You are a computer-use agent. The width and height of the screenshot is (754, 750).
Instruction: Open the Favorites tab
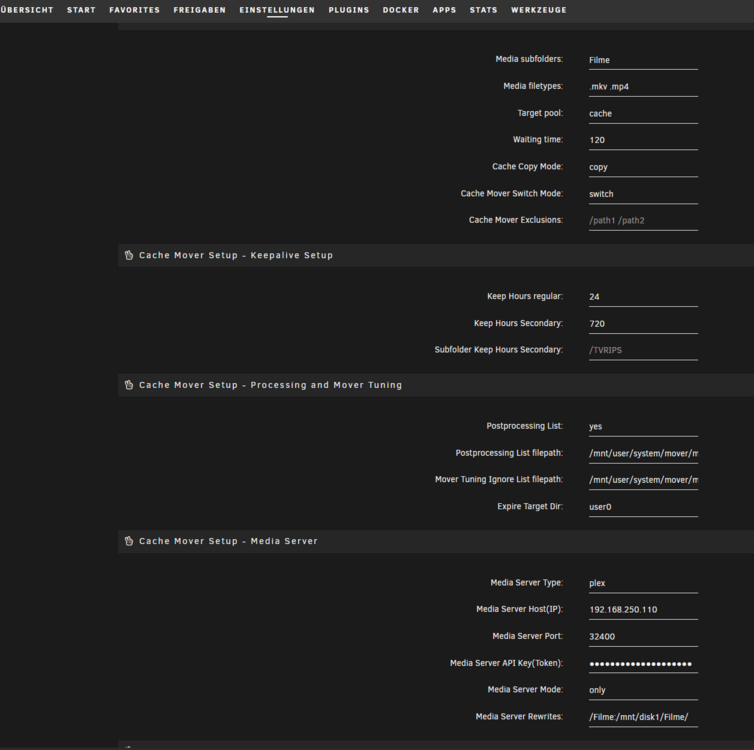click(x=134, y=10)
